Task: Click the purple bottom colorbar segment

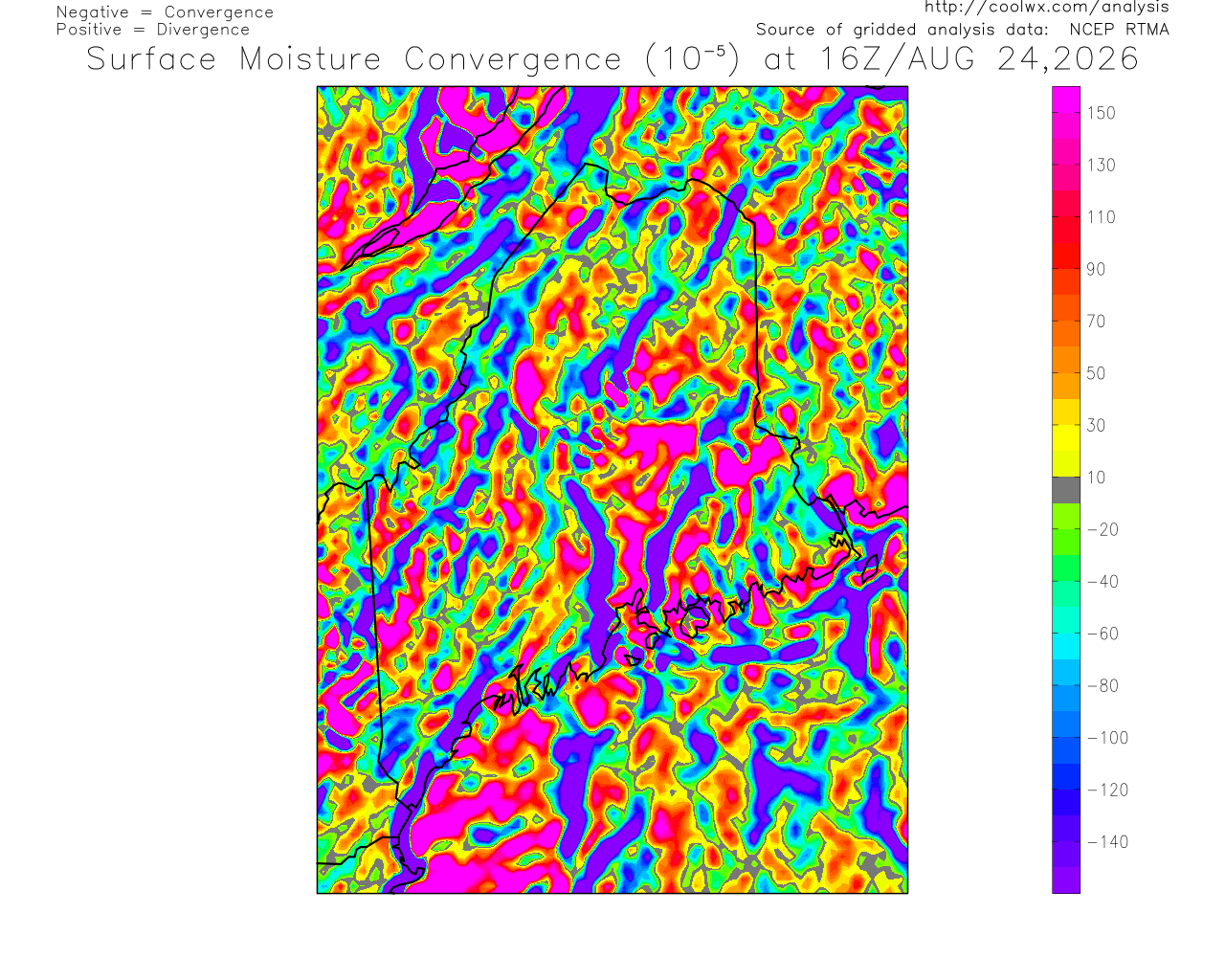Action: (x=1066, y=880)
